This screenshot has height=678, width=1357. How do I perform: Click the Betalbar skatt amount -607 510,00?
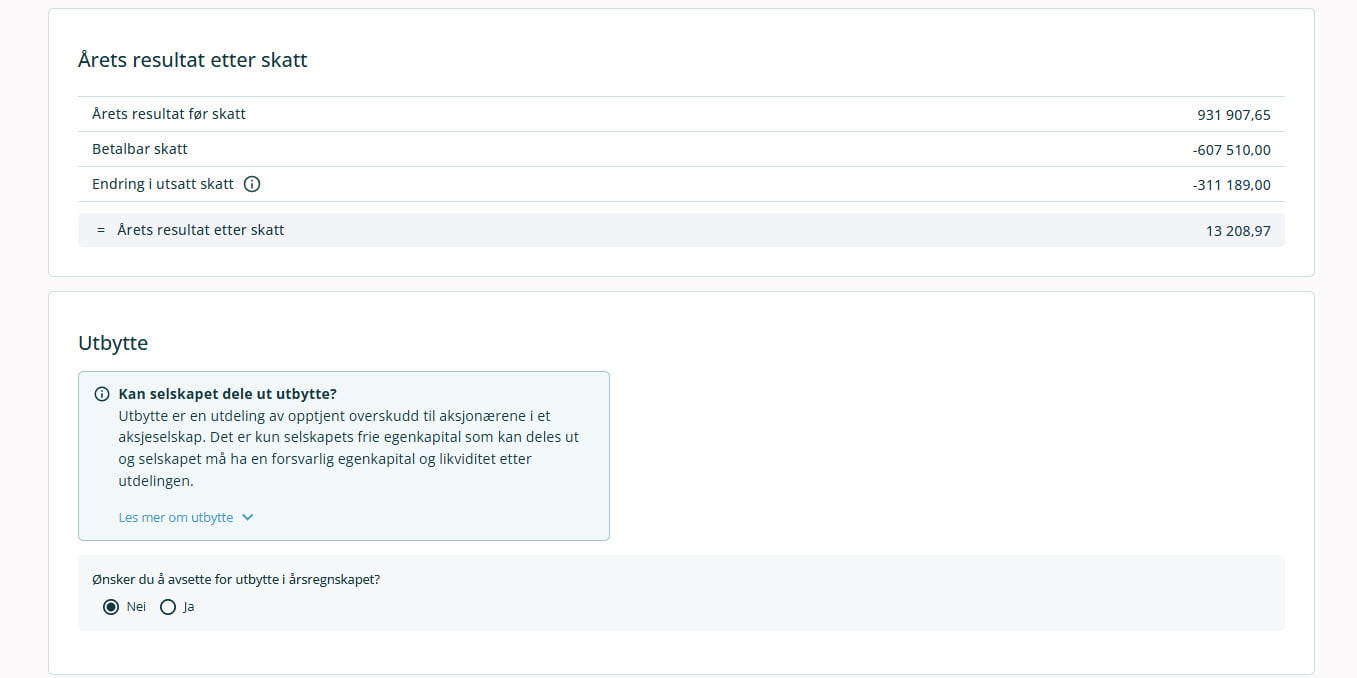(x=1231, y=150)
